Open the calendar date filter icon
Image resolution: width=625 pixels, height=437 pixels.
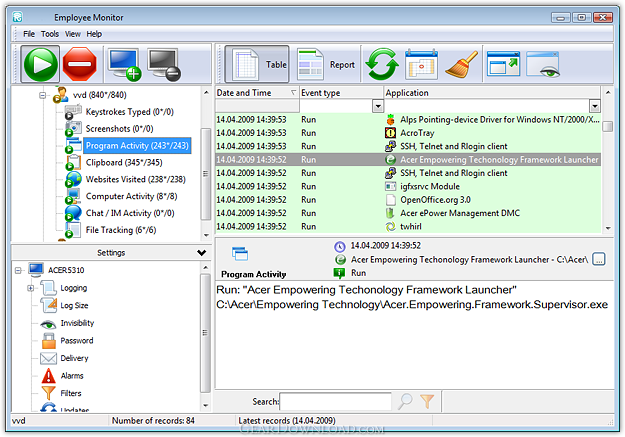click(x=421, y=64)
